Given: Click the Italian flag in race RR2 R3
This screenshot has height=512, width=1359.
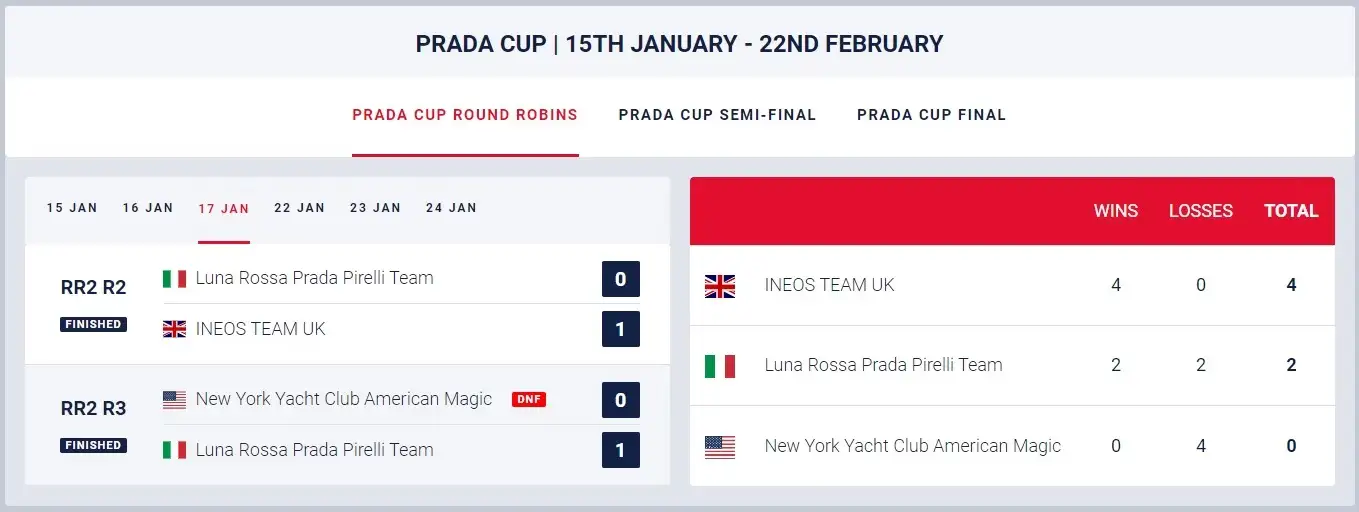Looking at the screenshot, I should pyautogui.click(x=174, y=450).
